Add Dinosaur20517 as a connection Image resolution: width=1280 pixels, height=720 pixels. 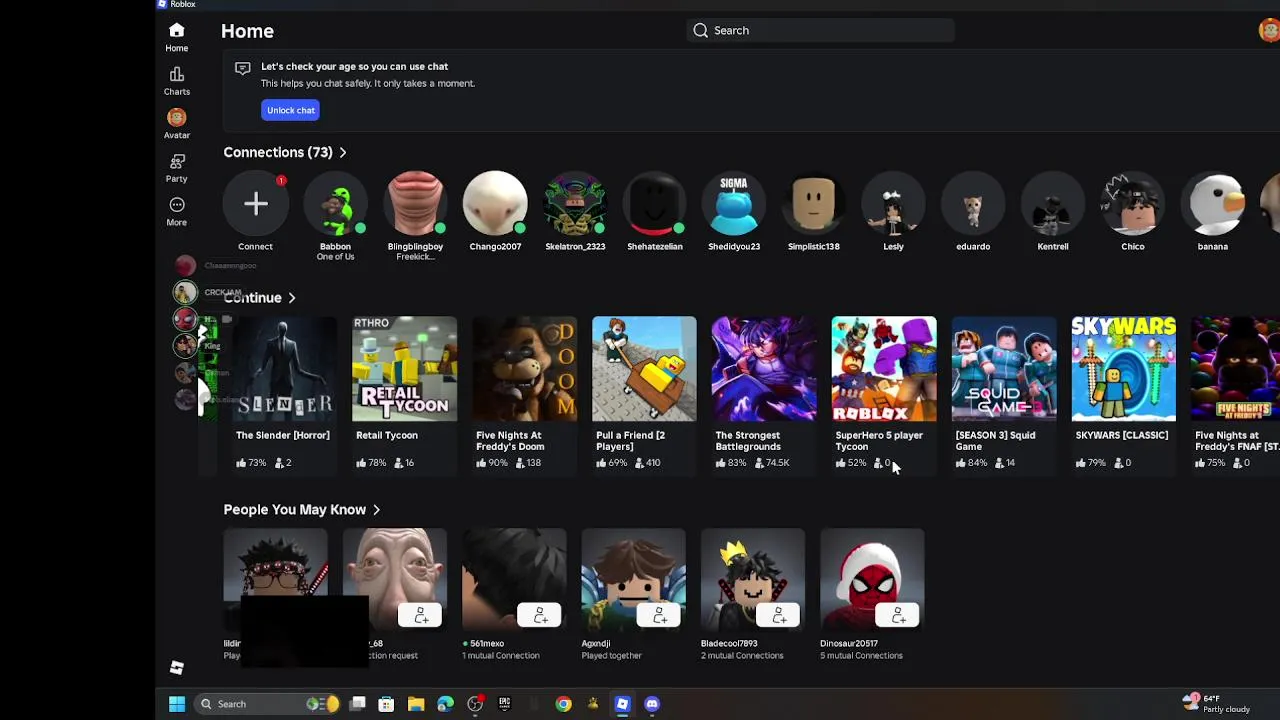coord(898,615)
